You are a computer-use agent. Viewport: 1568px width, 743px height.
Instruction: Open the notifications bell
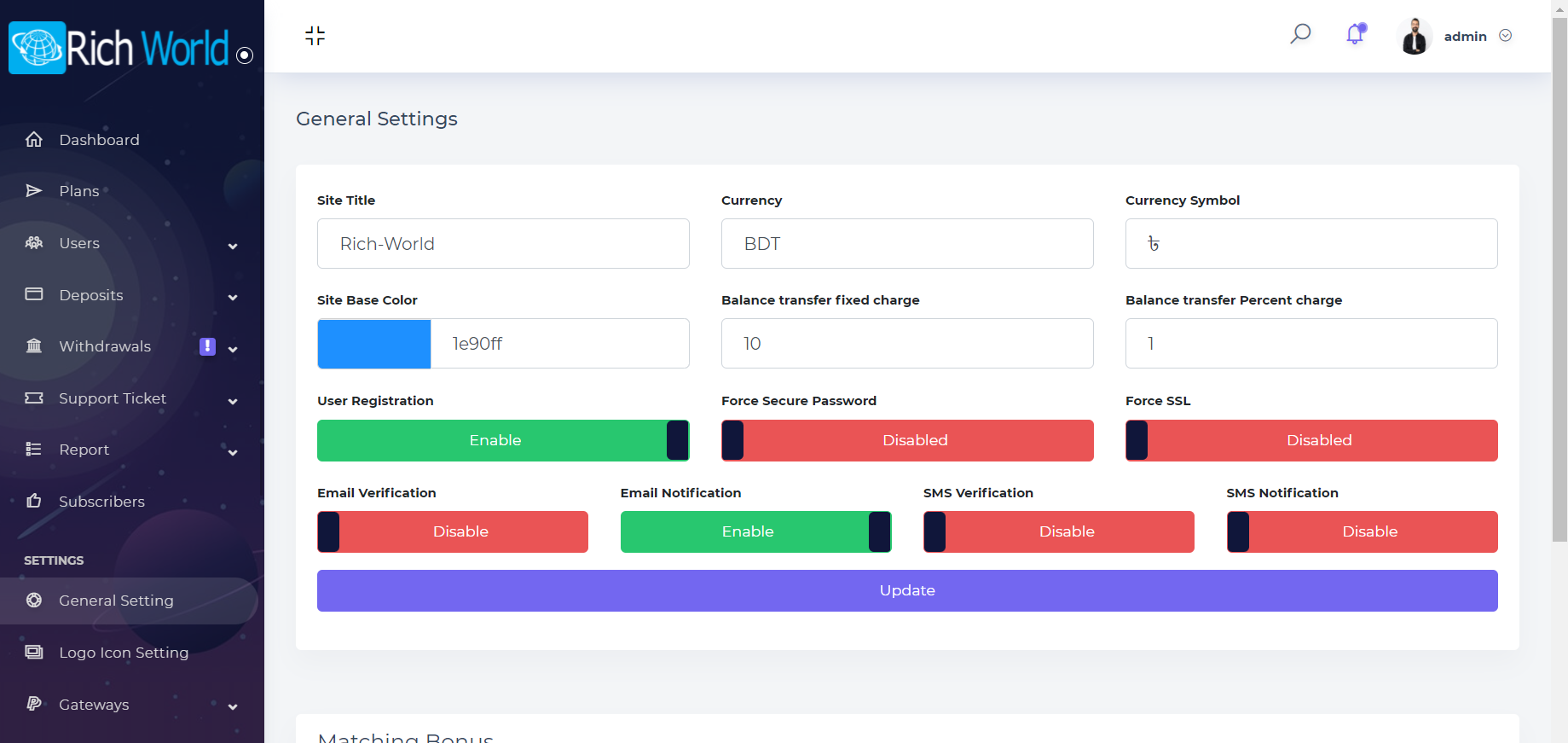(x=1355, y=35)
